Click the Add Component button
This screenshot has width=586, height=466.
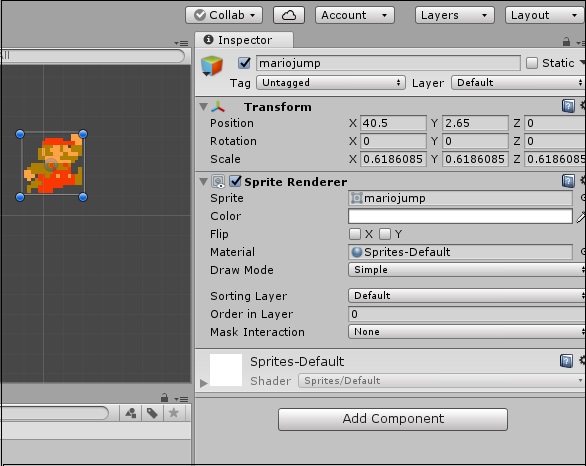tap(393, 419)
